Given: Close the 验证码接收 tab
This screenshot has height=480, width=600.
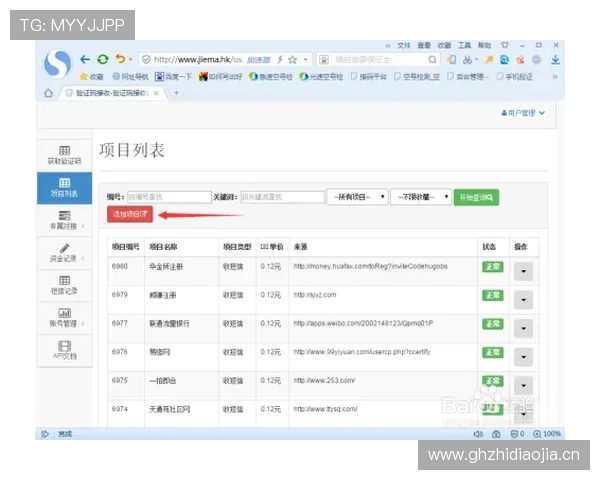Looking at the screenshot, I should tap(156, 93).
